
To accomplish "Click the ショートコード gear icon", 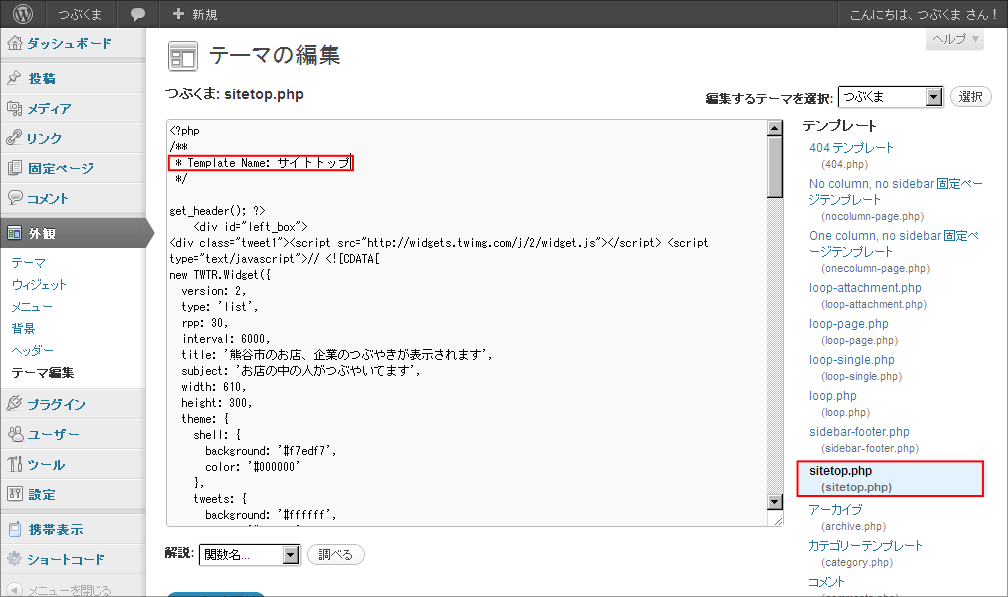I will (15, 559).
